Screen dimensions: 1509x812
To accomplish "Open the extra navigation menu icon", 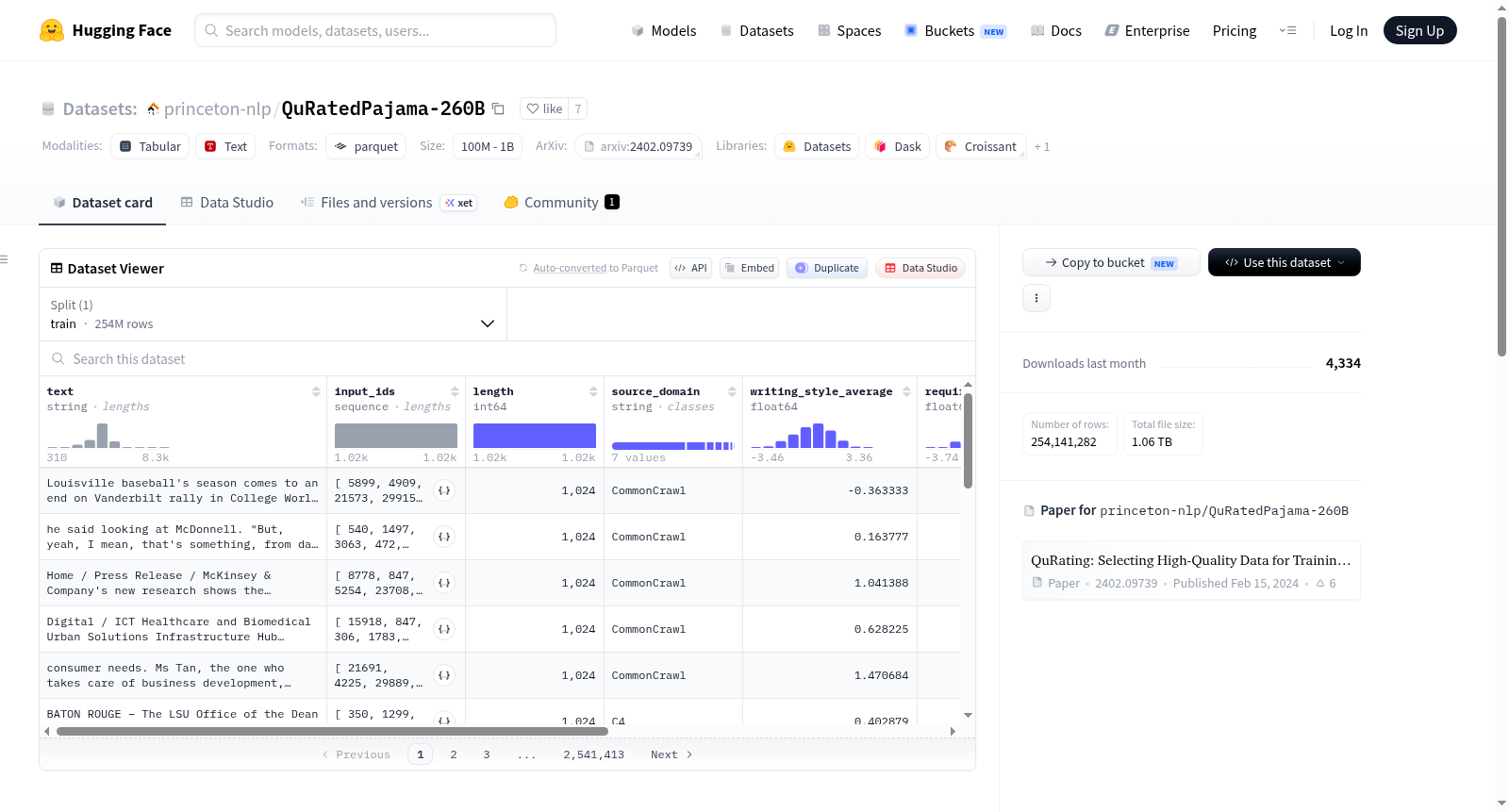I will click(x=1287, y=30).
